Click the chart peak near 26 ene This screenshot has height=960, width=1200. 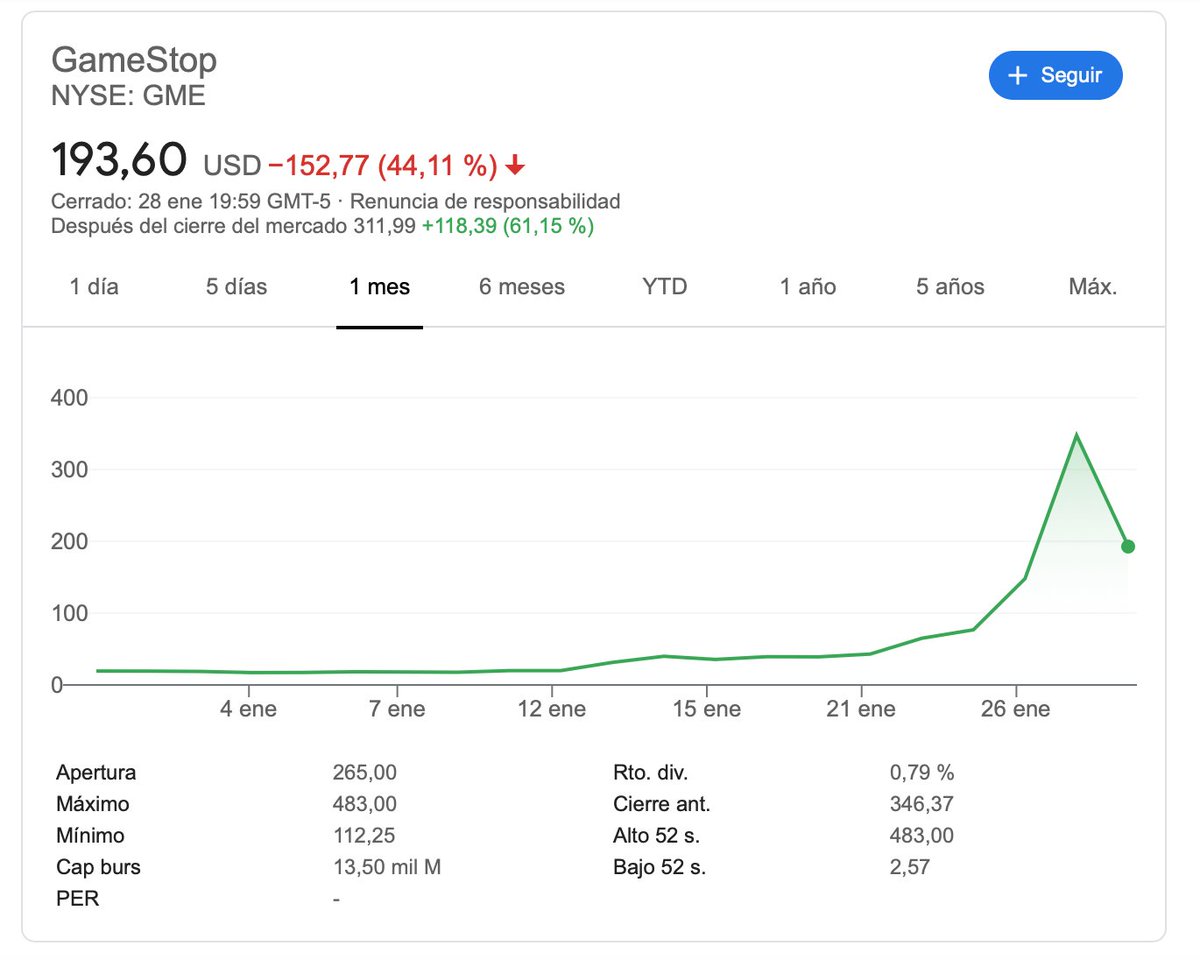[1077, 434]
